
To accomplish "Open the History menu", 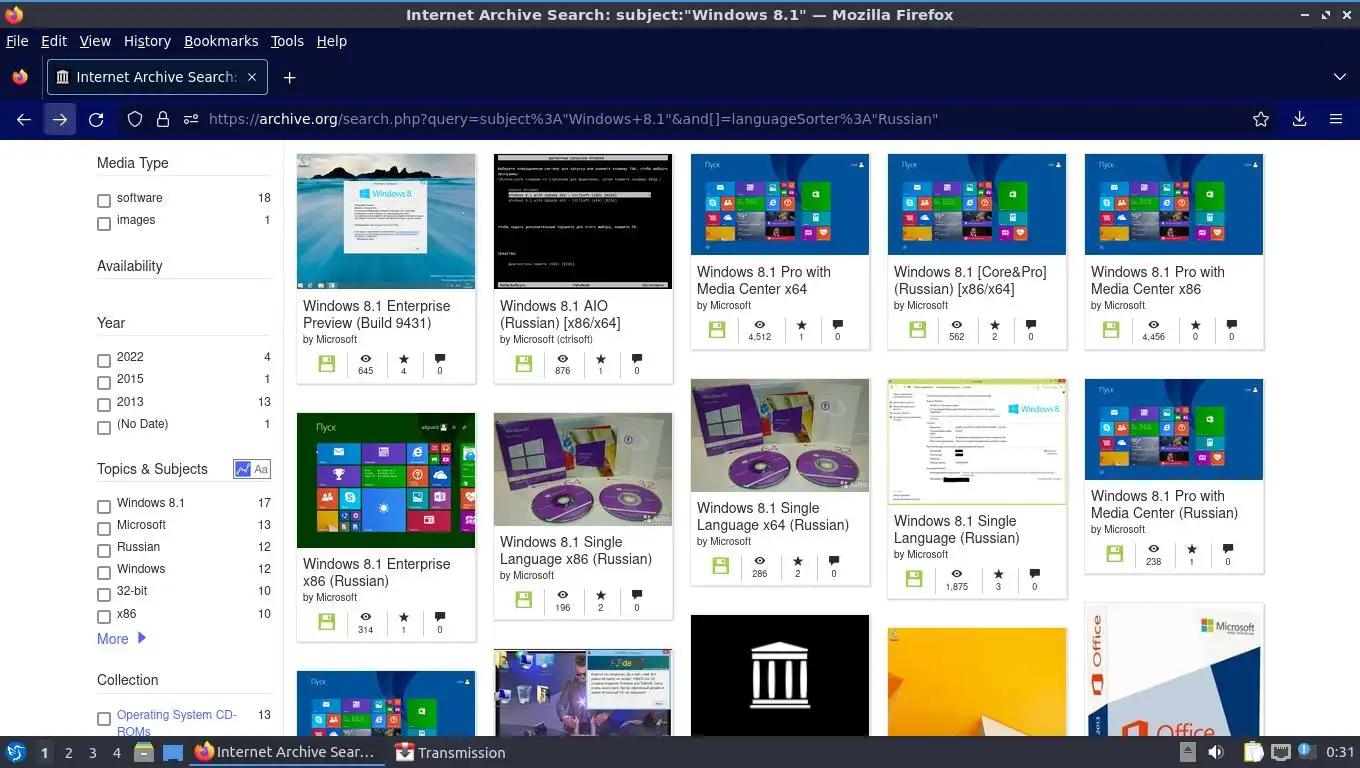I will (x=147, y=41).
